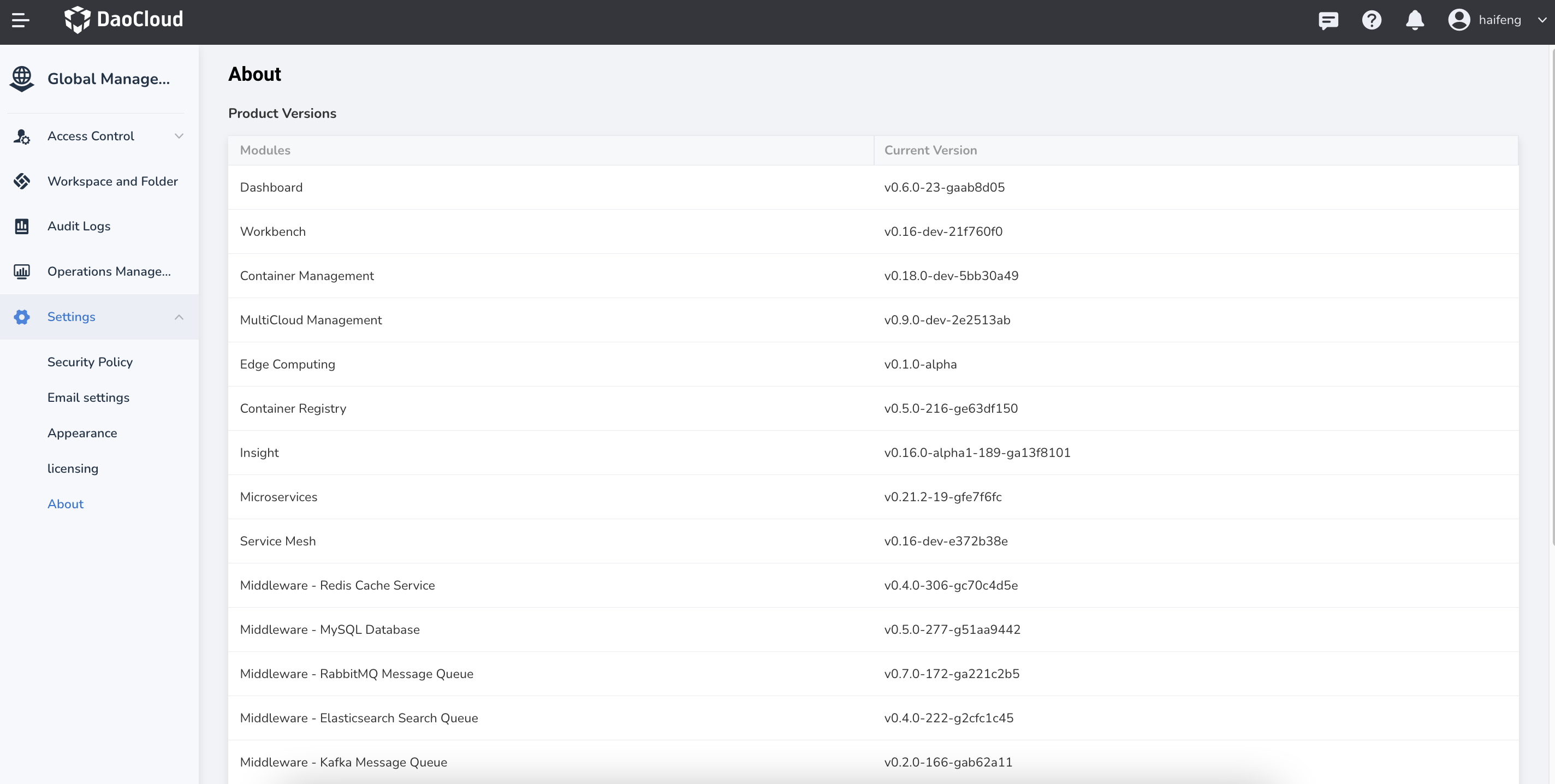1555x784 pixels.
Task: Click version v0.16-dev-21f760f0
Action: (x=943, y=231)
